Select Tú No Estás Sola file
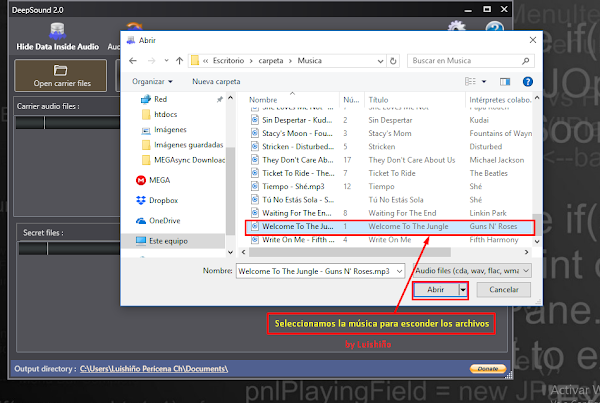Image resolution: width=600 pixels, height=403 pixels. (298, 200)
